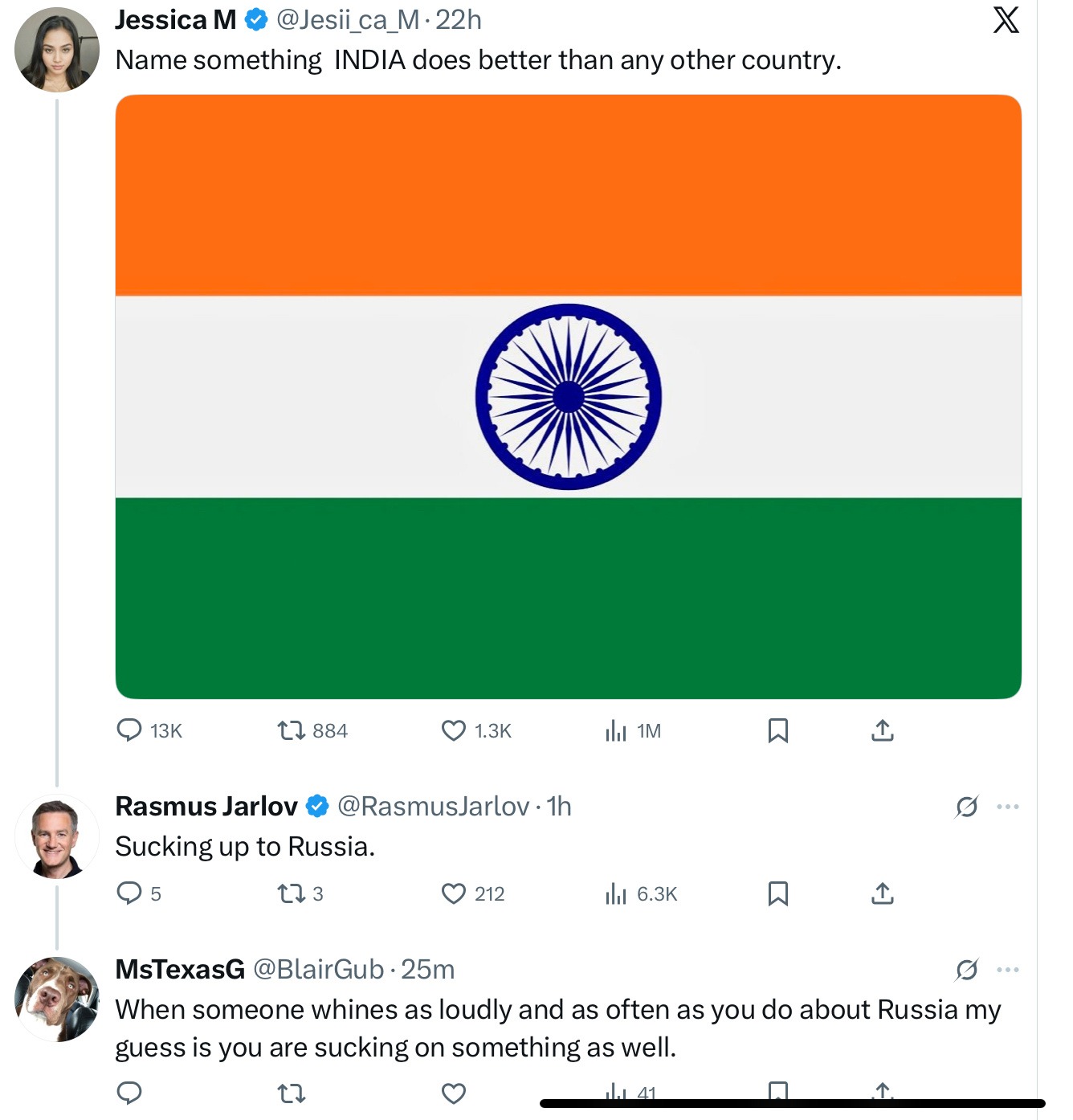Click the X logo icon
The width and height of the screenshot is (1073, 1120).
(x=1006, y=20)
